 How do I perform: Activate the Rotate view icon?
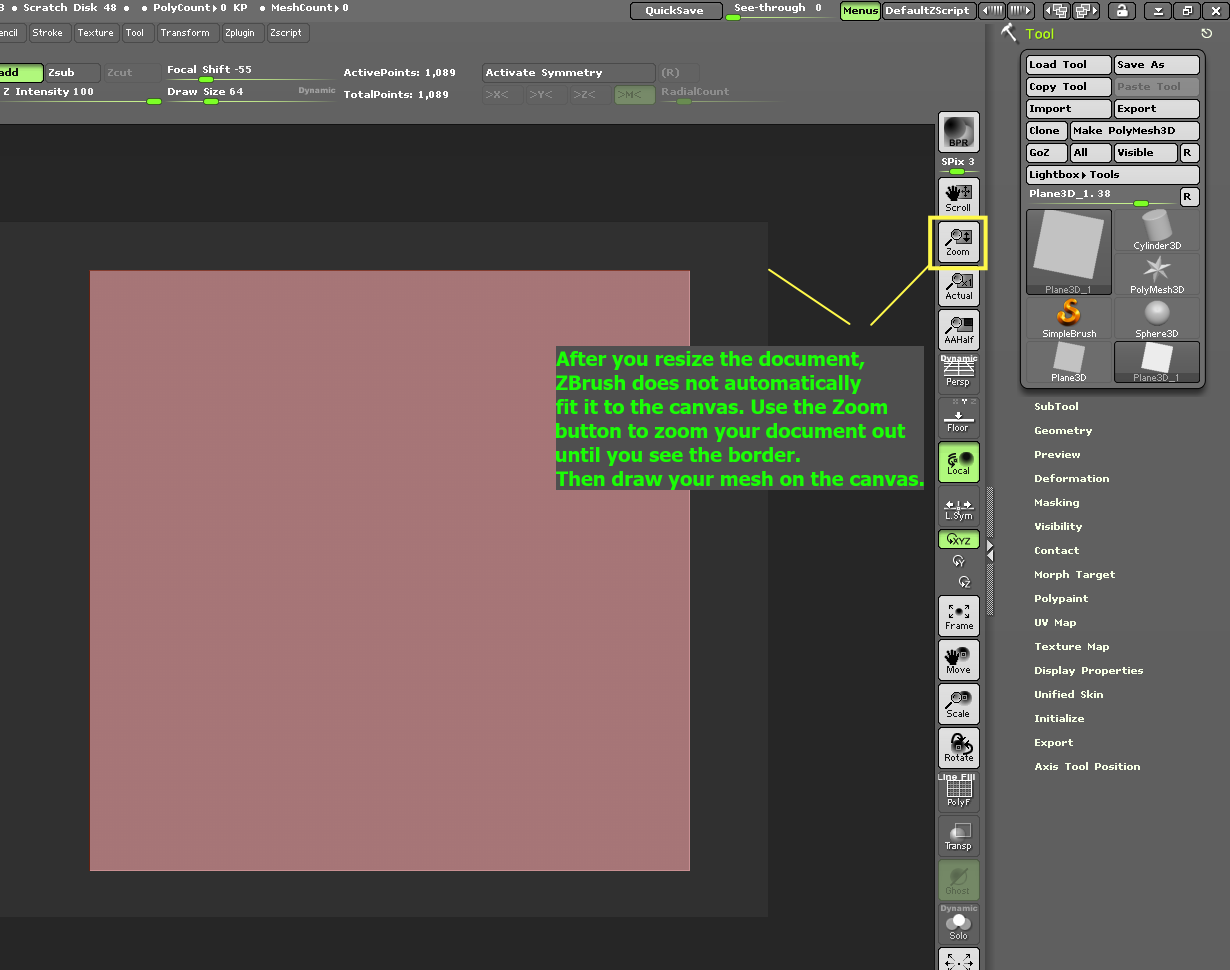(959, 747)
